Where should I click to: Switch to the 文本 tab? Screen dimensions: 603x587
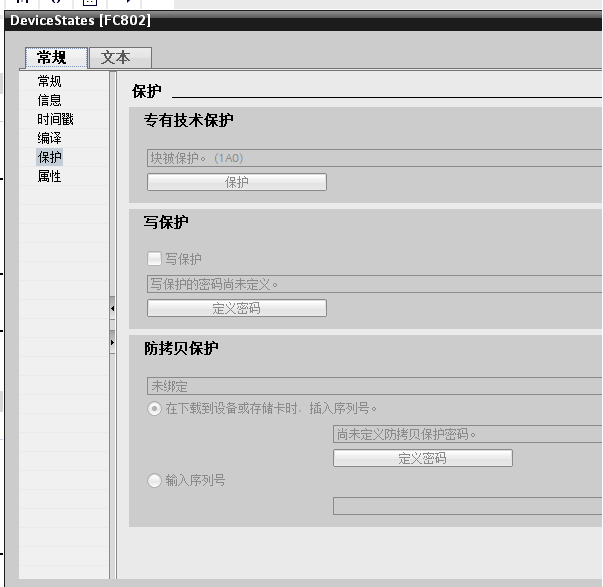click(116, 58)
